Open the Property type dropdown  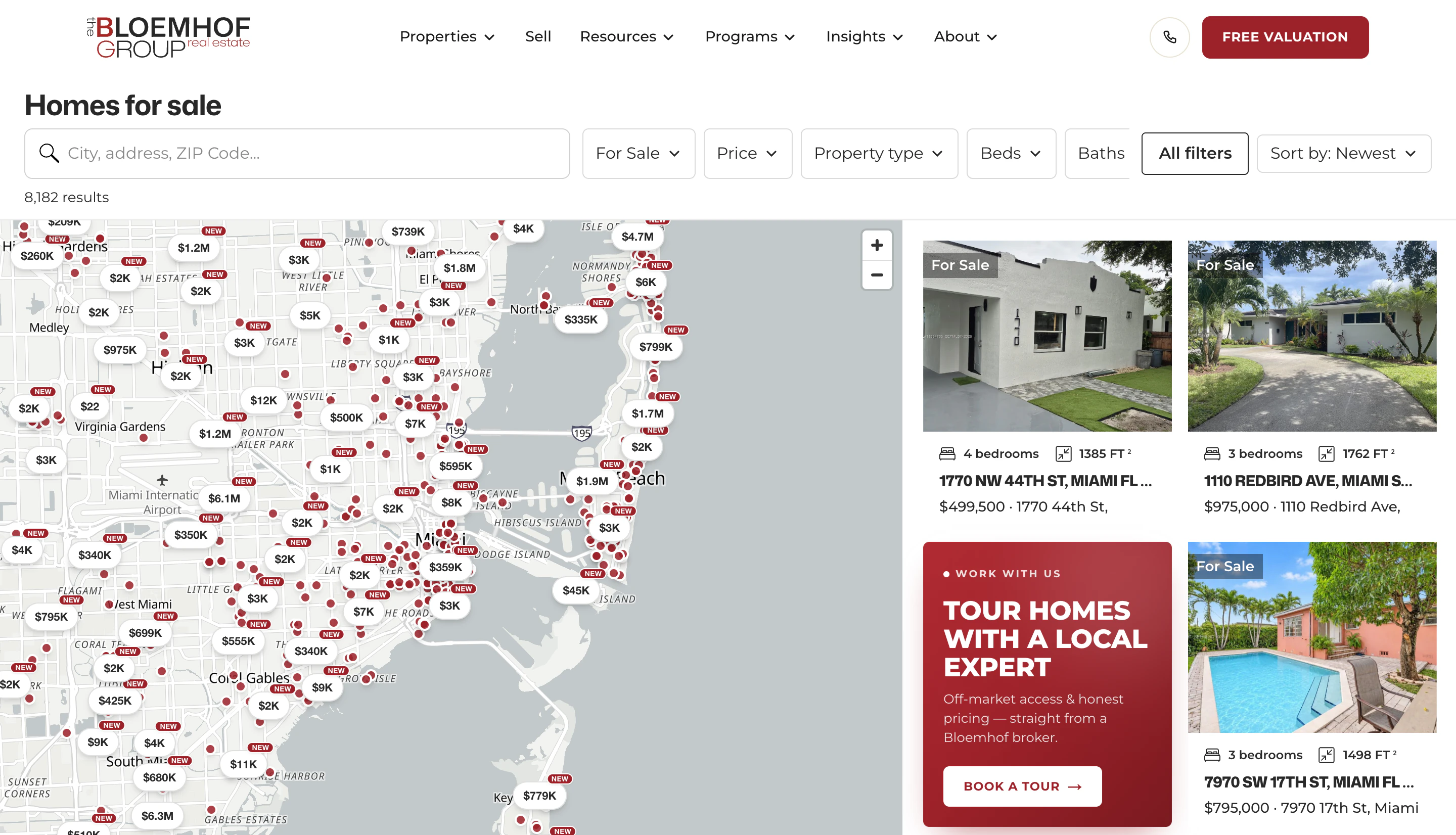[879, 154]
